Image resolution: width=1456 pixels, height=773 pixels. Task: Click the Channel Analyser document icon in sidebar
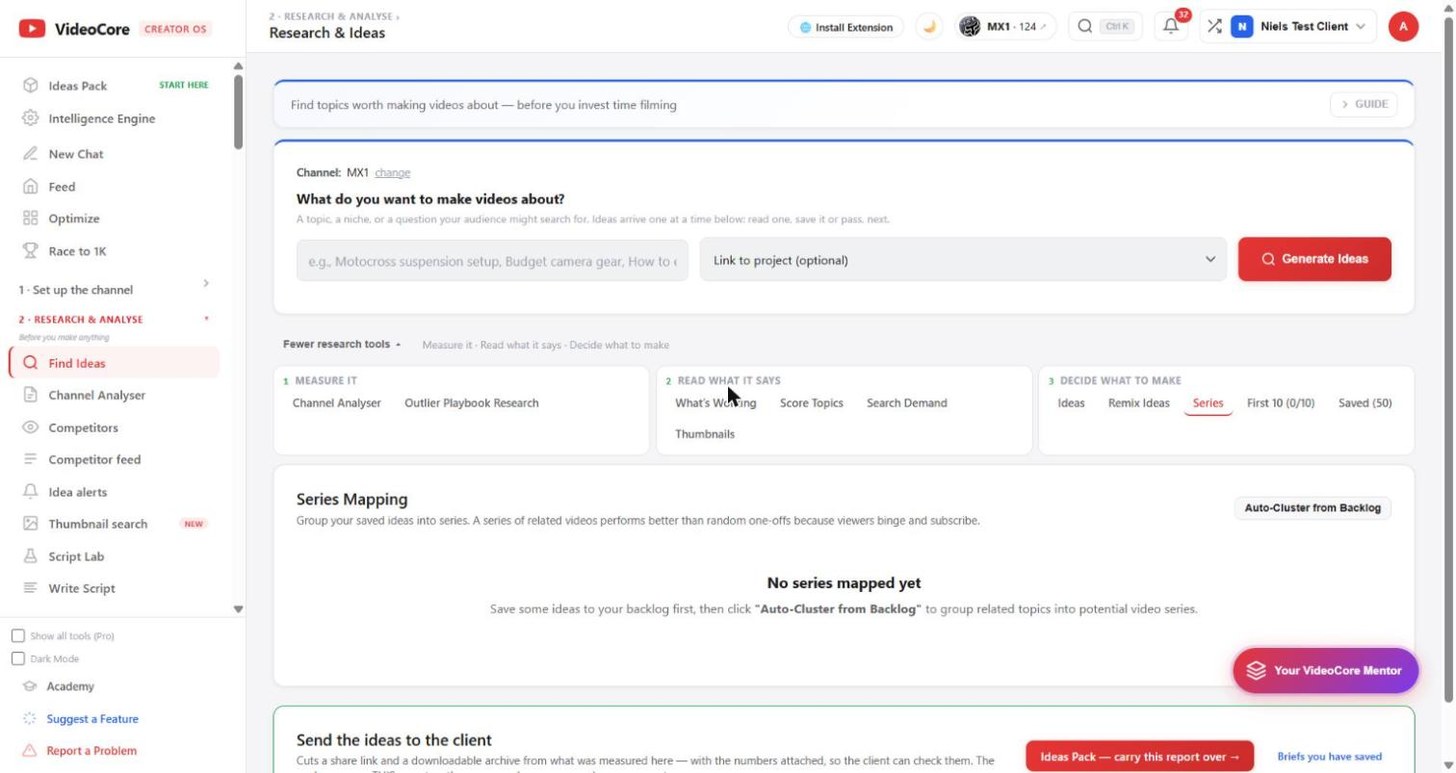pyautogui.click(x=30, y=395)
